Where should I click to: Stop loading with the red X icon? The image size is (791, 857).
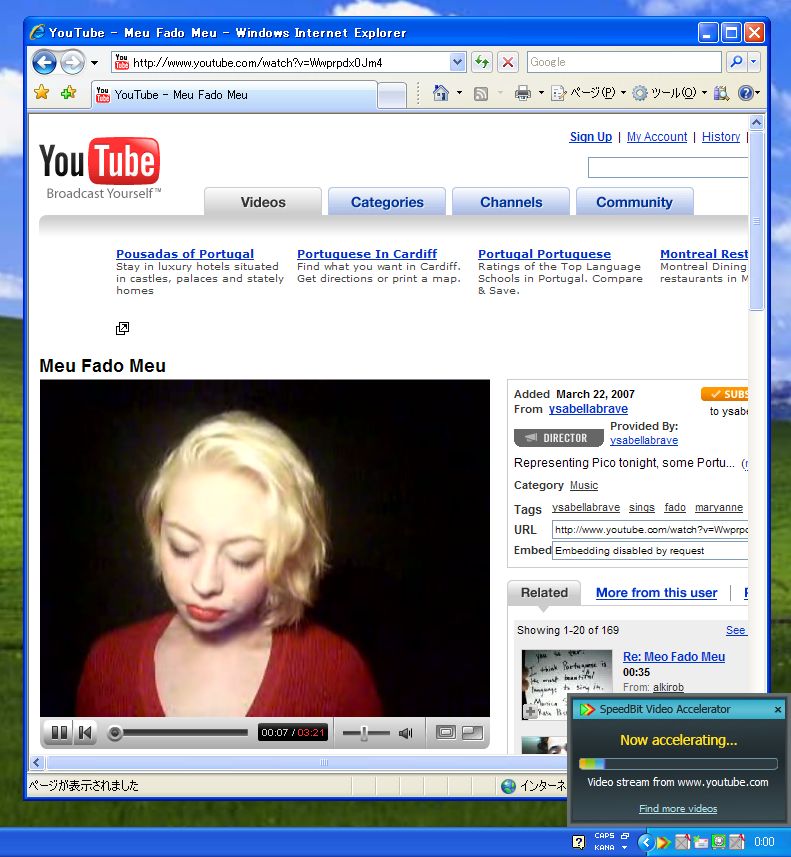508,62
